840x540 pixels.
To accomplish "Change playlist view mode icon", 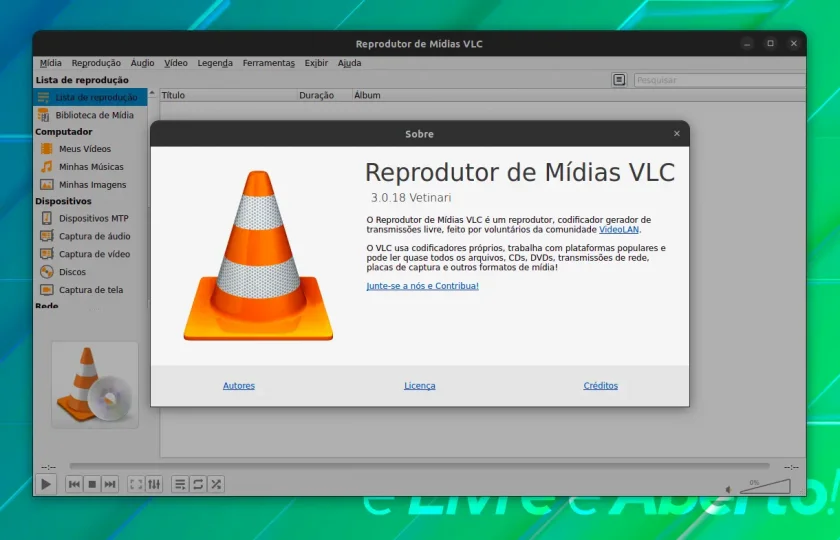I will (619, 80).
